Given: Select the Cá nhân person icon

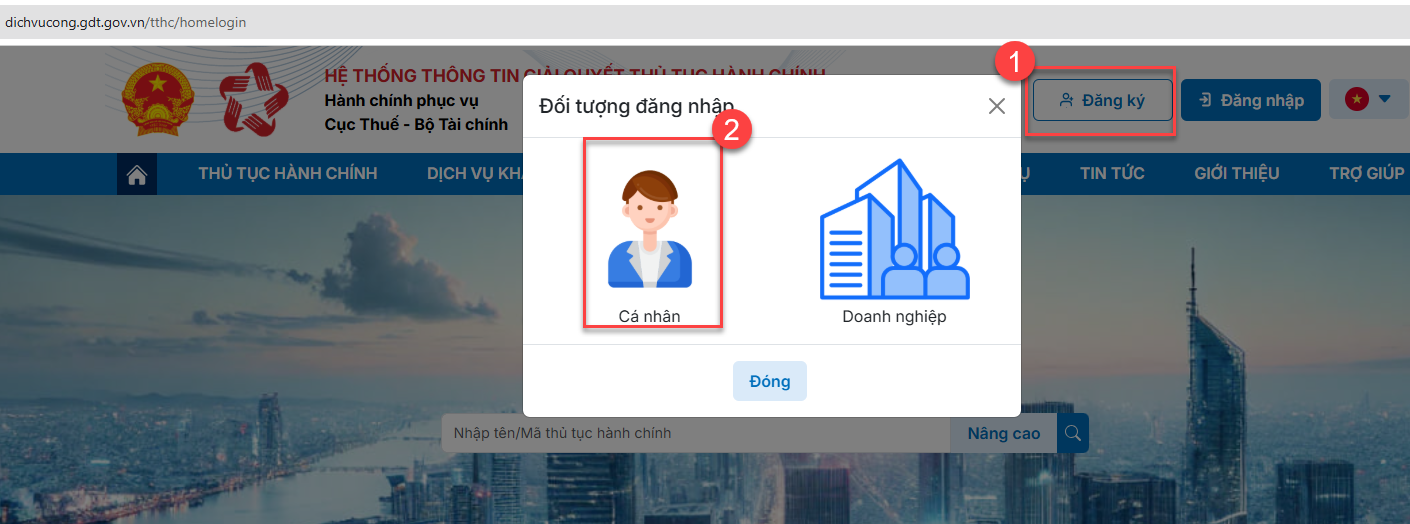Looking at the screenshot, I should (650, 230).
